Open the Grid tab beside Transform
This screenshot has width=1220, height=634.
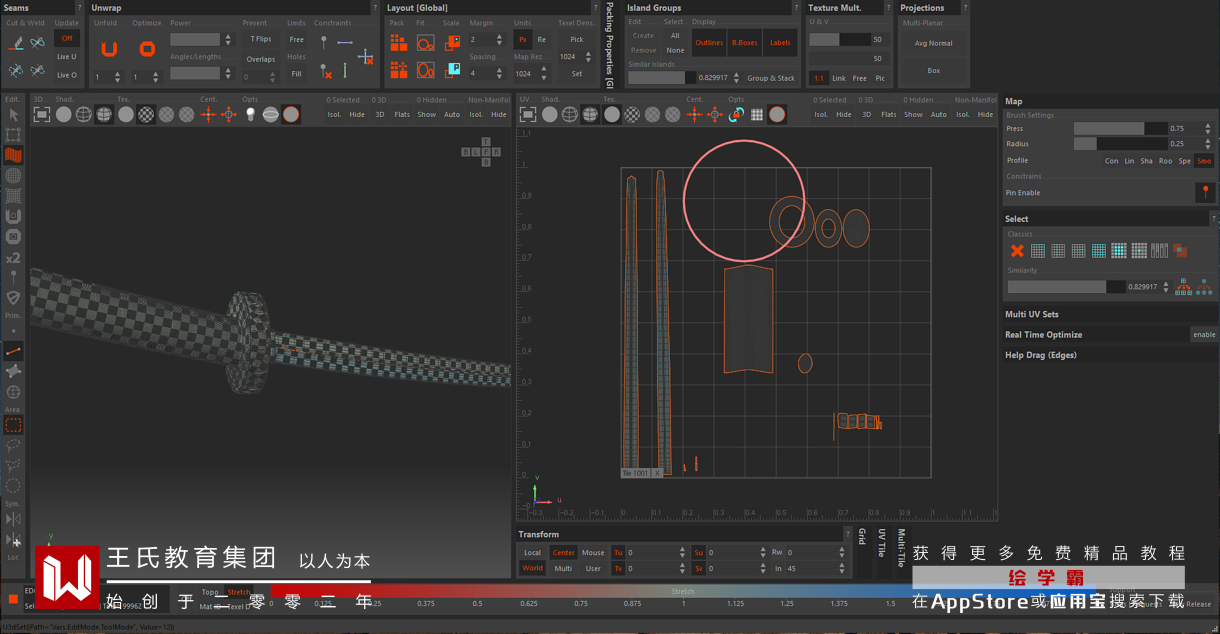click(862, 537)
